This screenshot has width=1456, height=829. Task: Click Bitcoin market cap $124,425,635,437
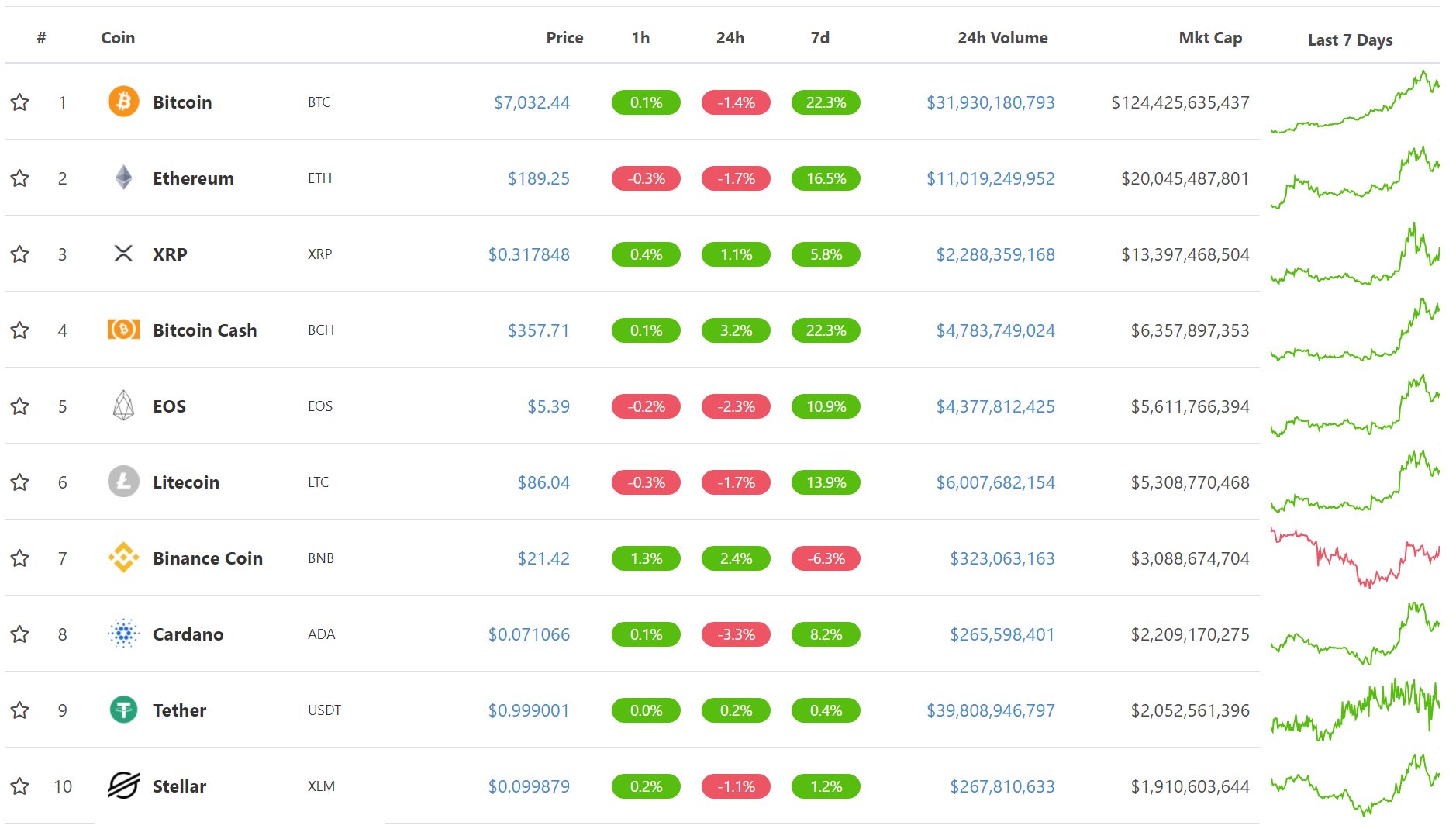[1180, 102]
